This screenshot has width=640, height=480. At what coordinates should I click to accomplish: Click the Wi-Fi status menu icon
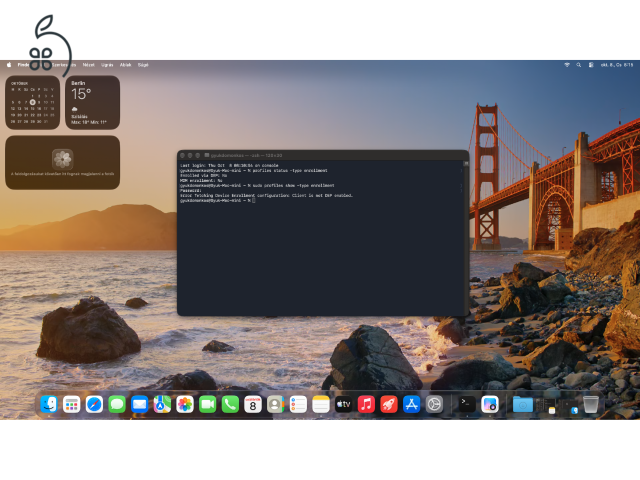click(567, 65)
